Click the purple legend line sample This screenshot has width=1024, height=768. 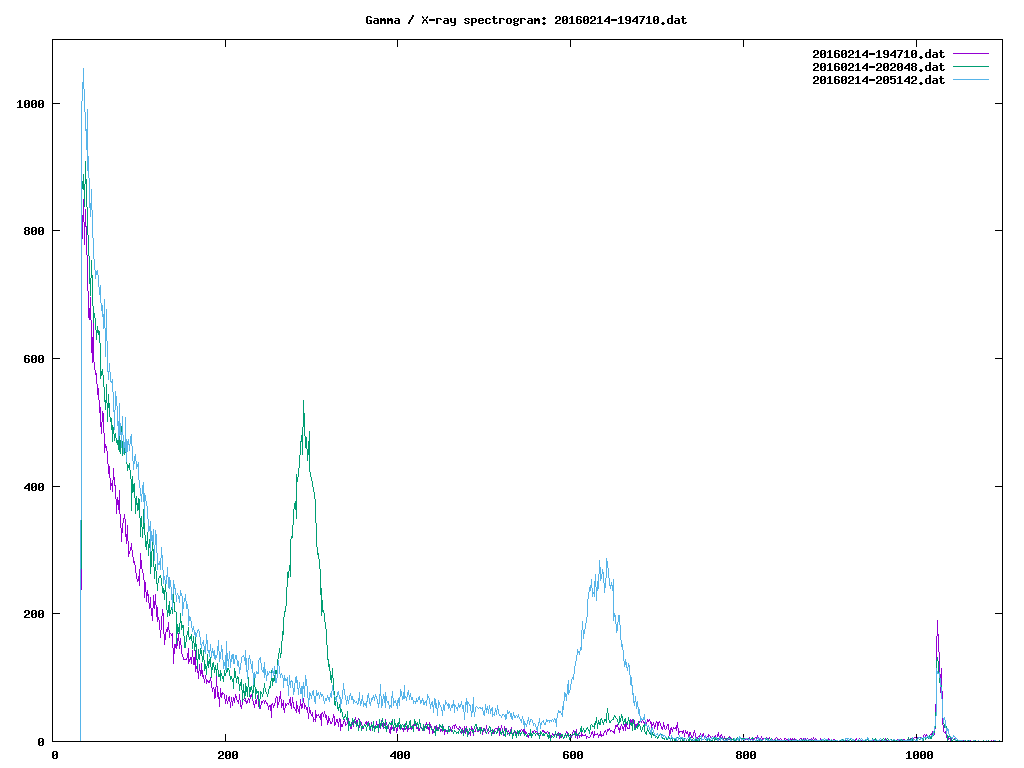coord(970,53)
